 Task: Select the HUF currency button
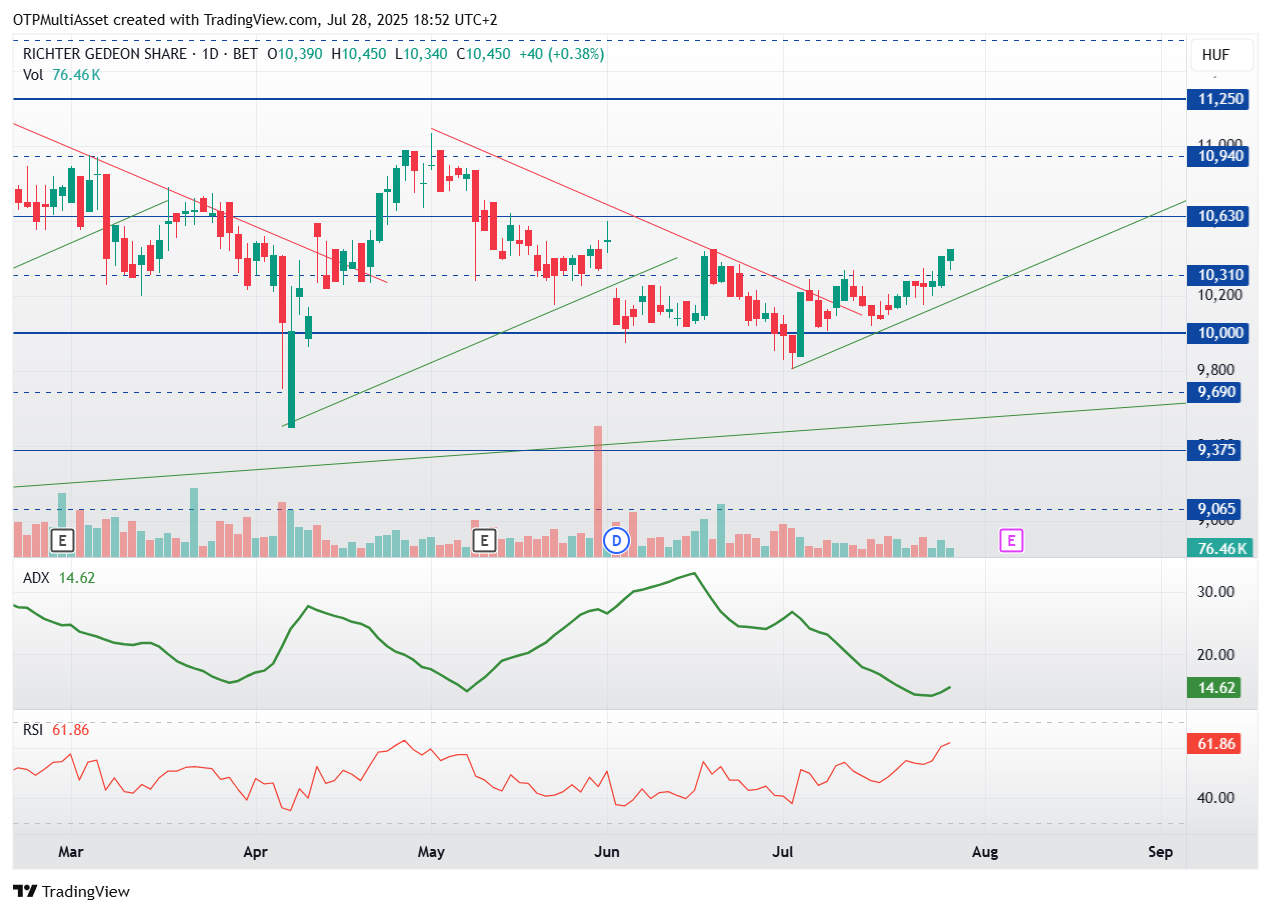tap(1215, 55)
